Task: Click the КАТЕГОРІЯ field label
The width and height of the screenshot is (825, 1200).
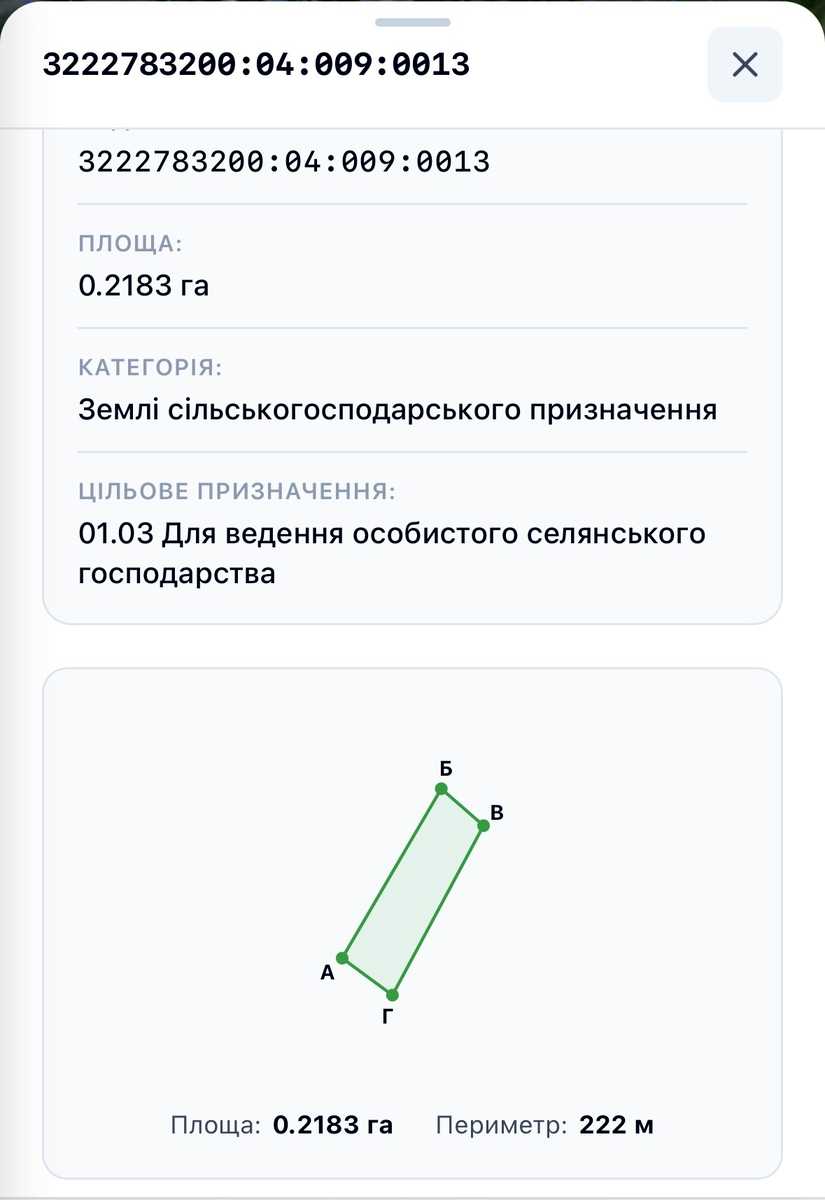Action: tap(150, 368)
